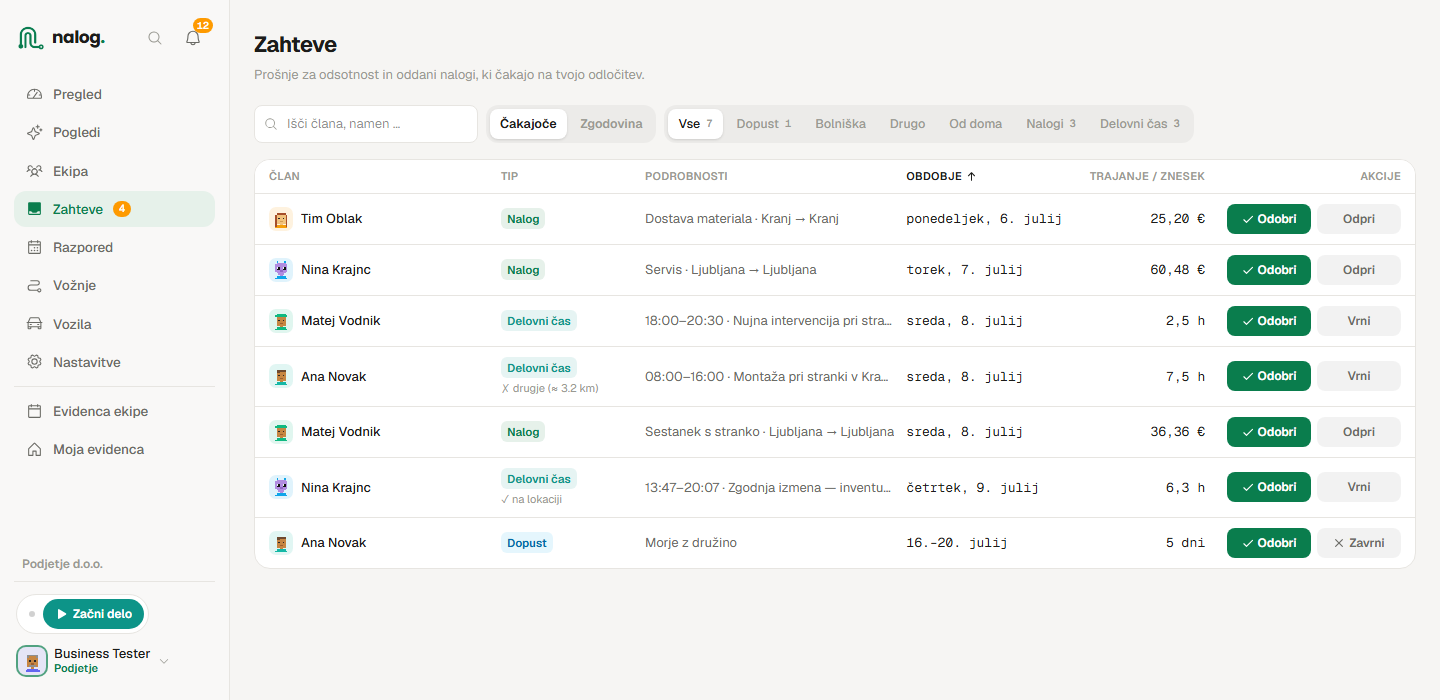This screenshot has width=1440, height=700.
Task: Switch to the Zgodovina view toggle
Action: [x=611, y=124]
